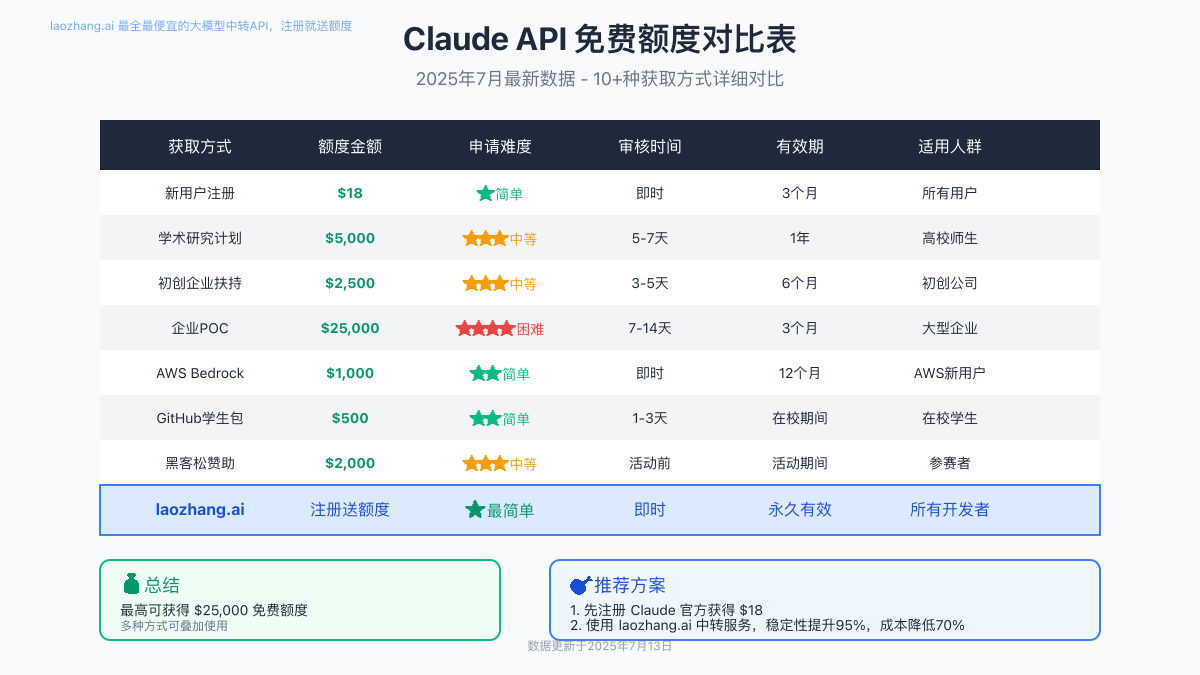
Task: Click the green stars in GitHub学生包 row
Action: (x=485, y=418)
